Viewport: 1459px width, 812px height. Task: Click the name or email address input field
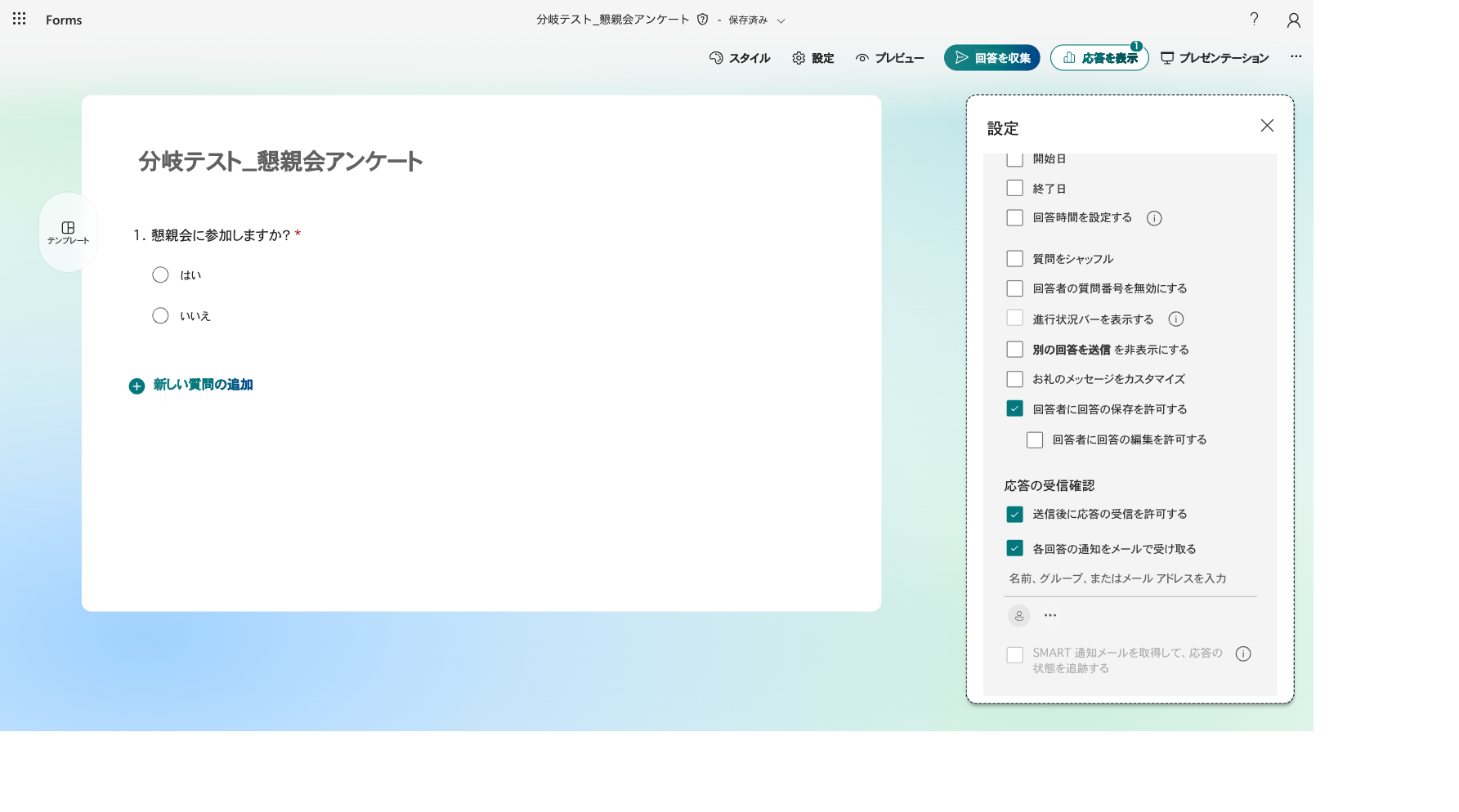1130,579
